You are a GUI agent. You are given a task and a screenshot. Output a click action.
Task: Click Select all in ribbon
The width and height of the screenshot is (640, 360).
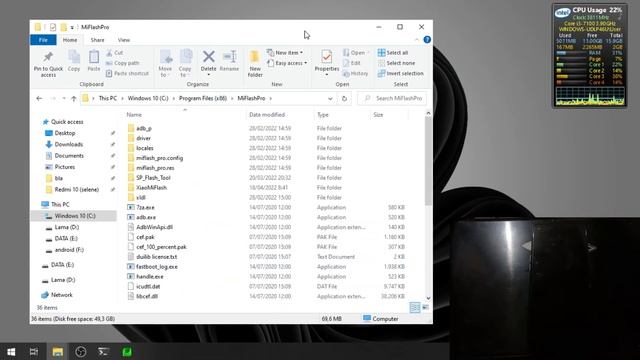point(393,53)
